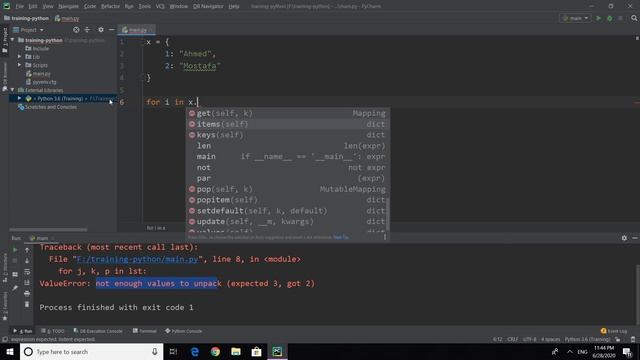Screen dimensions: 640x360
Task: Click the Stop square icon in top toolbar
Action: 620,18
